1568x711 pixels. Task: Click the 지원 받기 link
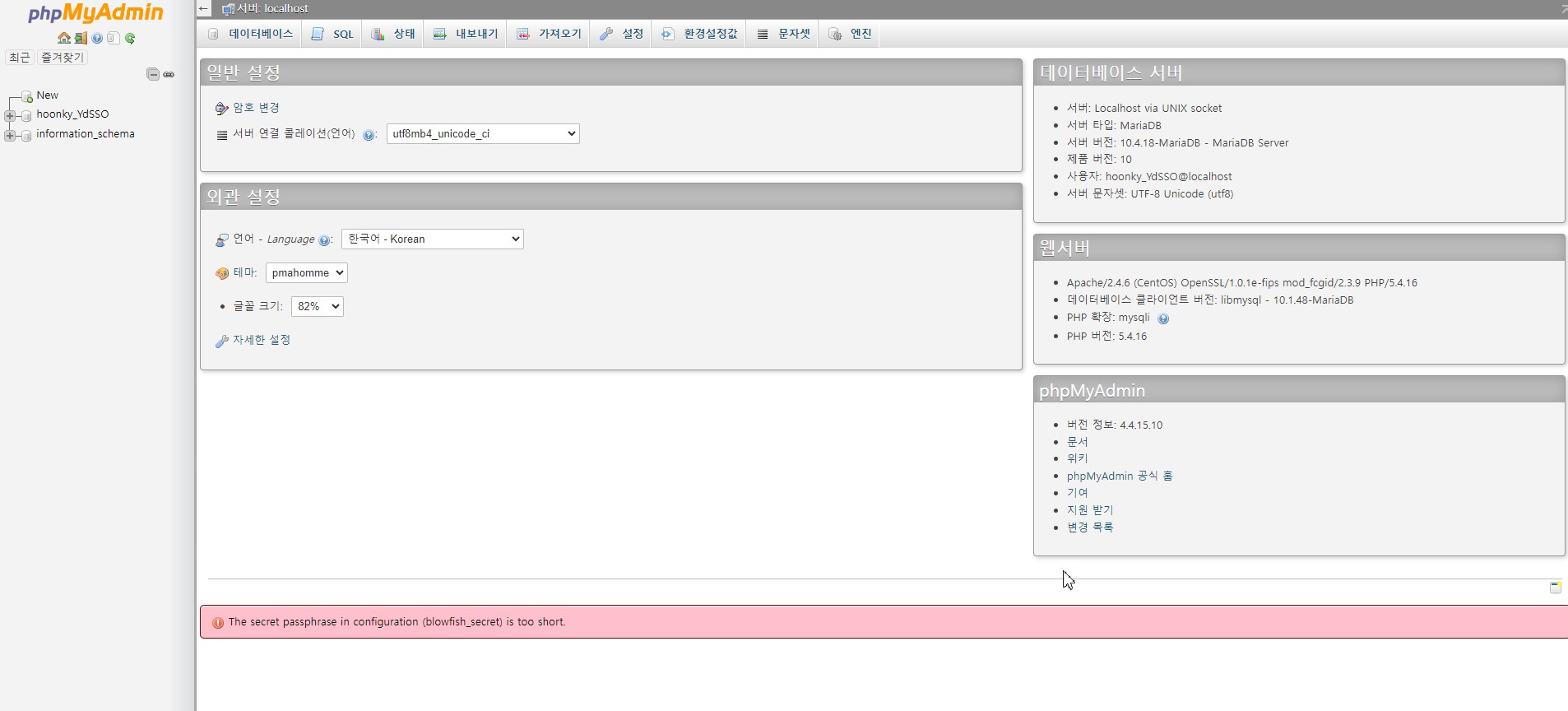(x=1090, y=510)
